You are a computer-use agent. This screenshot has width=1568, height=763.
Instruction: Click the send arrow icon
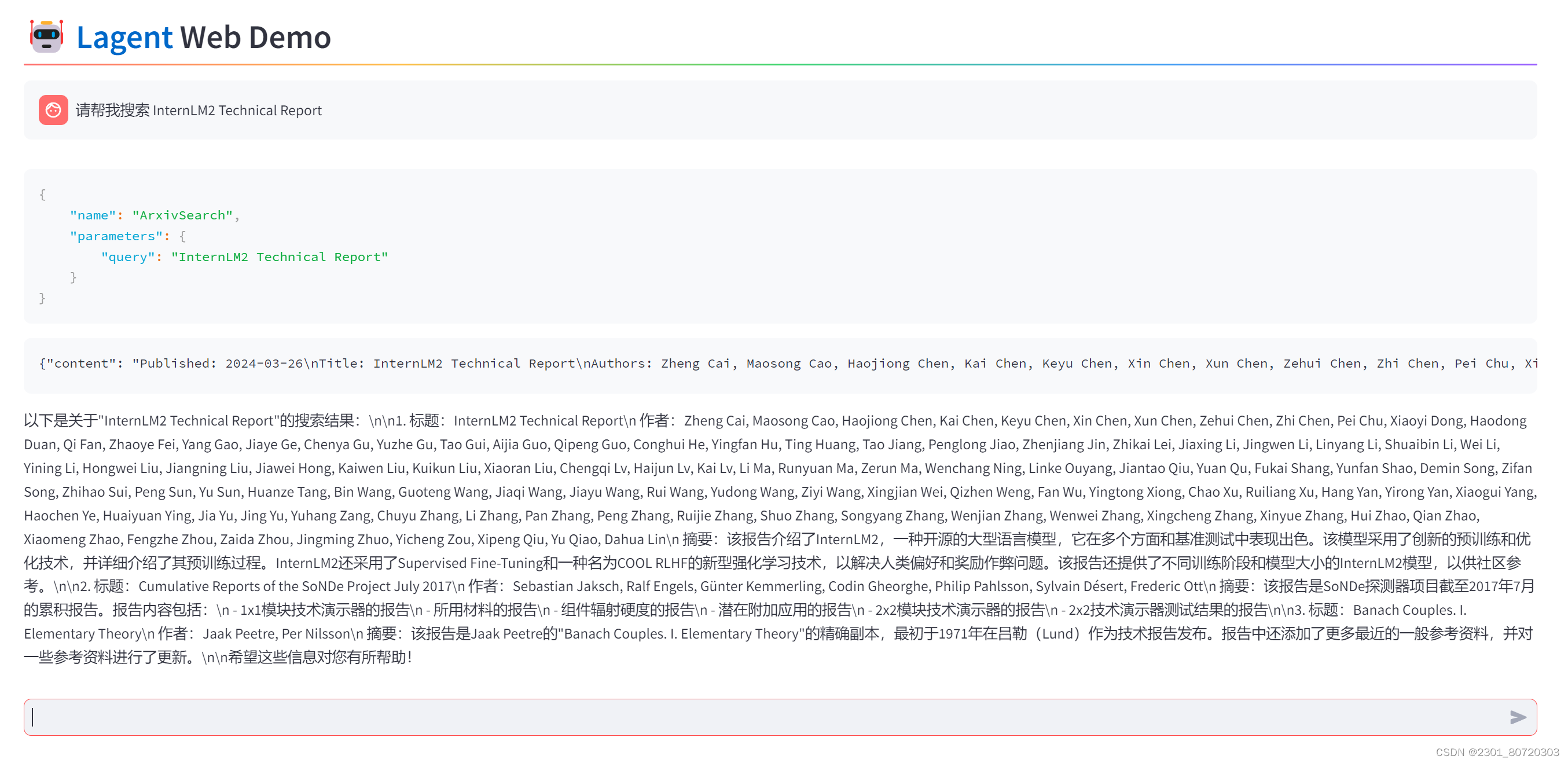point(1518,717)
